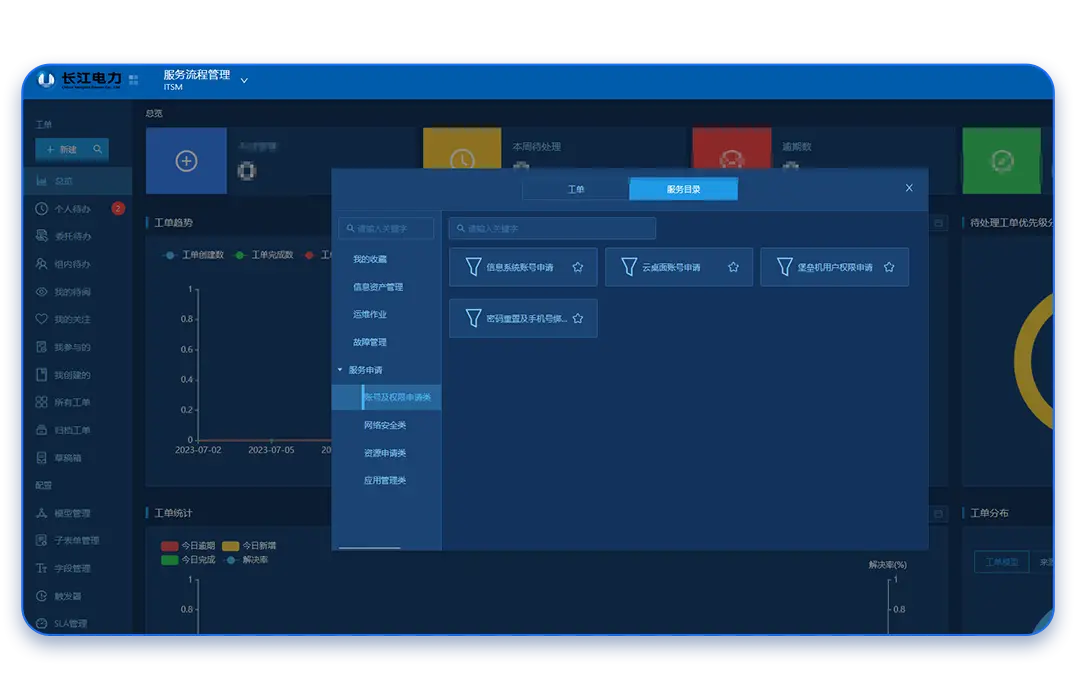Select the 网络安全类 category in tree

(x=385, y=425)
